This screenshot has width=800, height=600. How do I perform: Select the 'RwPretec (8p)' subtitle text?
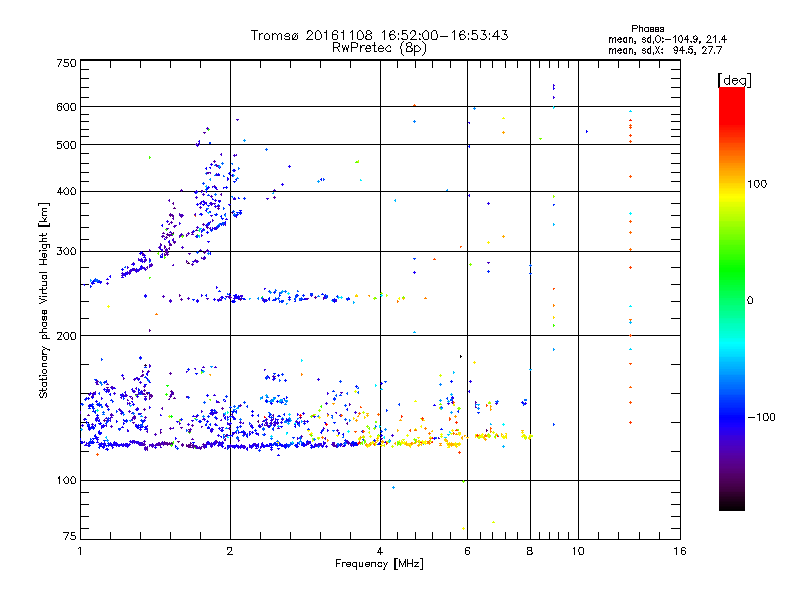[x=379, y=48]
